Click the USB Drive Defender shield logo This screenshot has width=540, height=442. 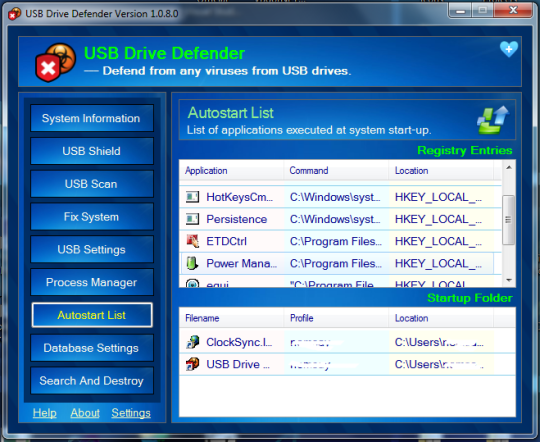(55, 62)
